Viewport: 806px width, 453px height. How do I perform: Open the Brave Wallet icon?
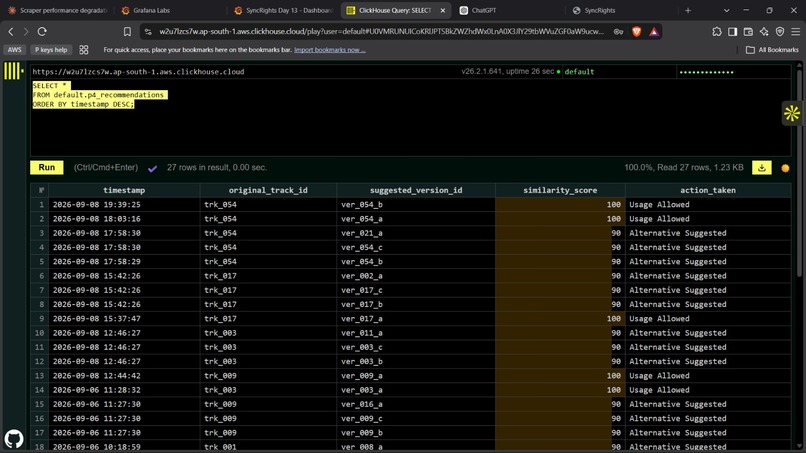tap(748, 31)
